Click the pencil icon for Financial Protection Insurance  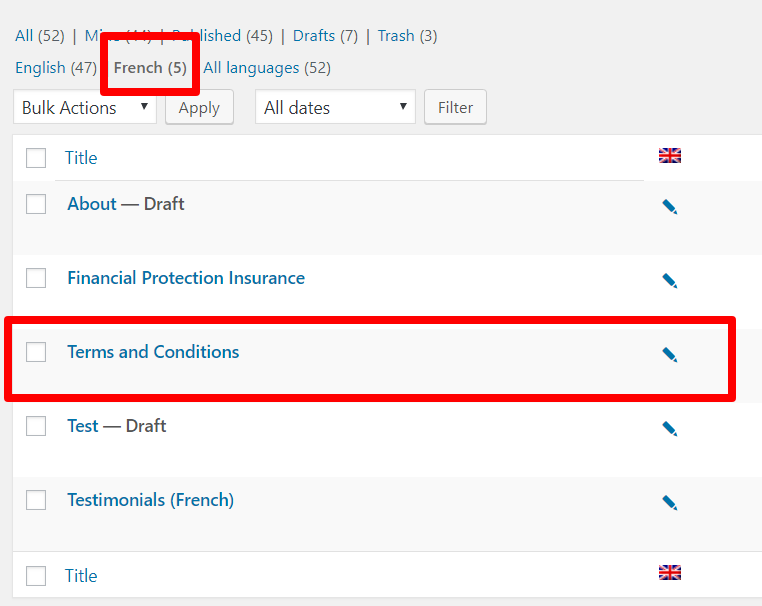pyautogui.click(x=670, y=281)
